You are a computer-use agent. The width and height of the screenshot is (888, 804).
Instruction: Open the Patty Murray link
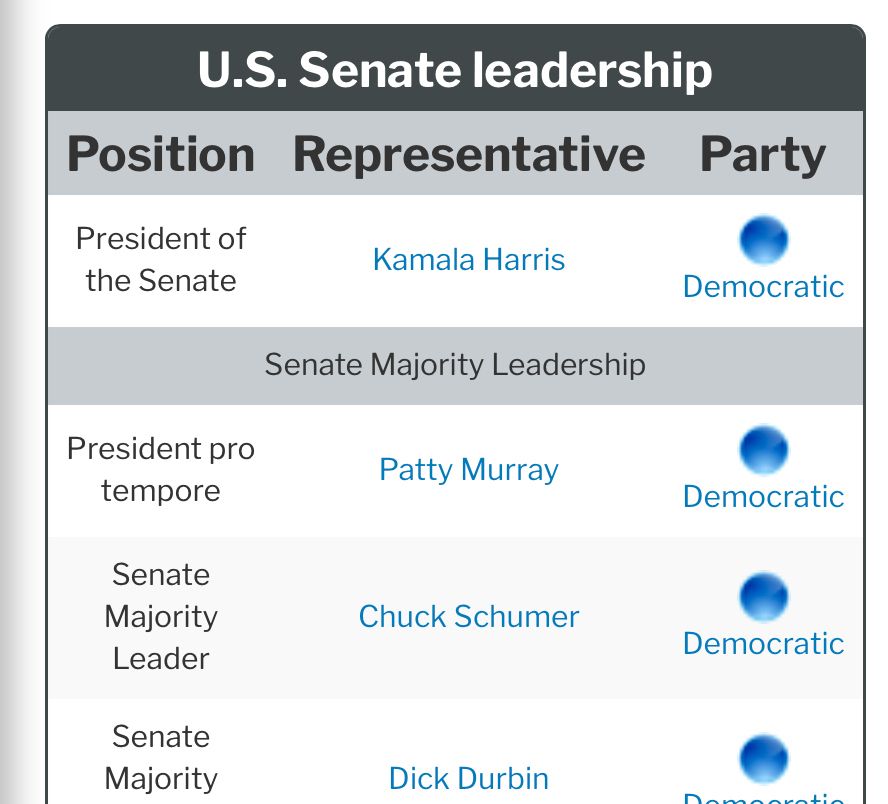(469, 470)
